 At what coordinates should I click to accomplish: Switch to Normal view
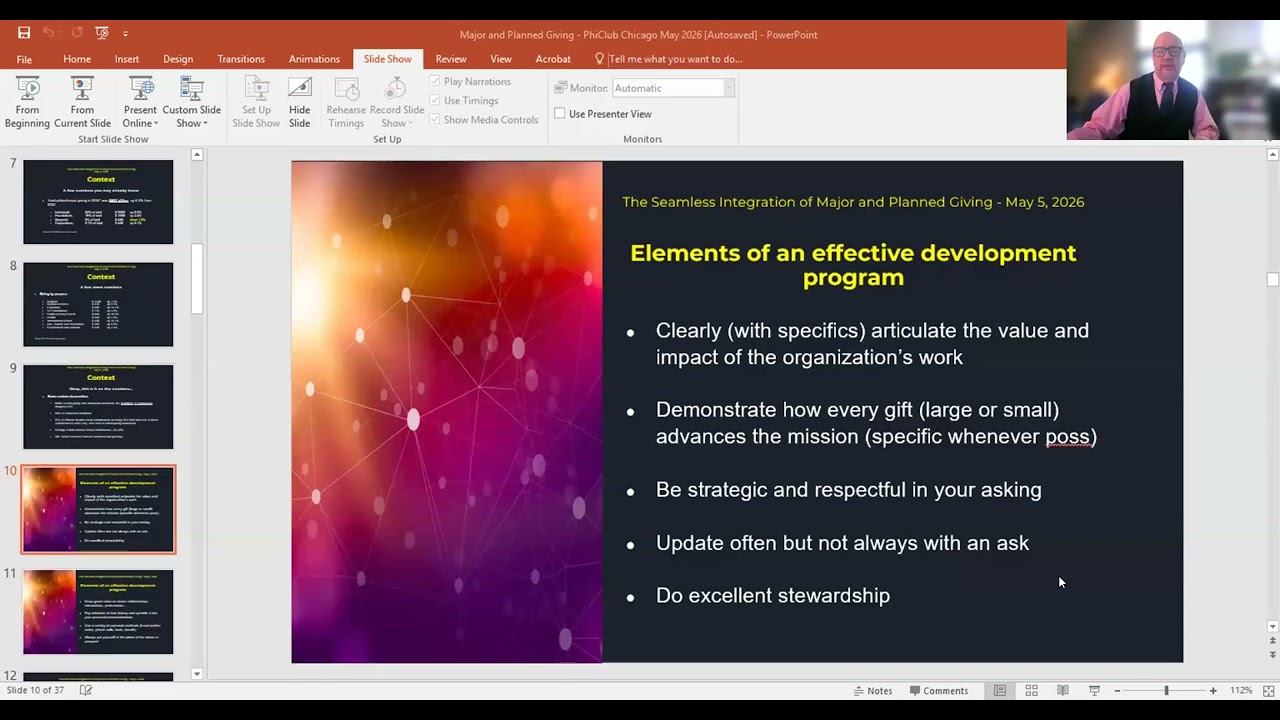1000,690
